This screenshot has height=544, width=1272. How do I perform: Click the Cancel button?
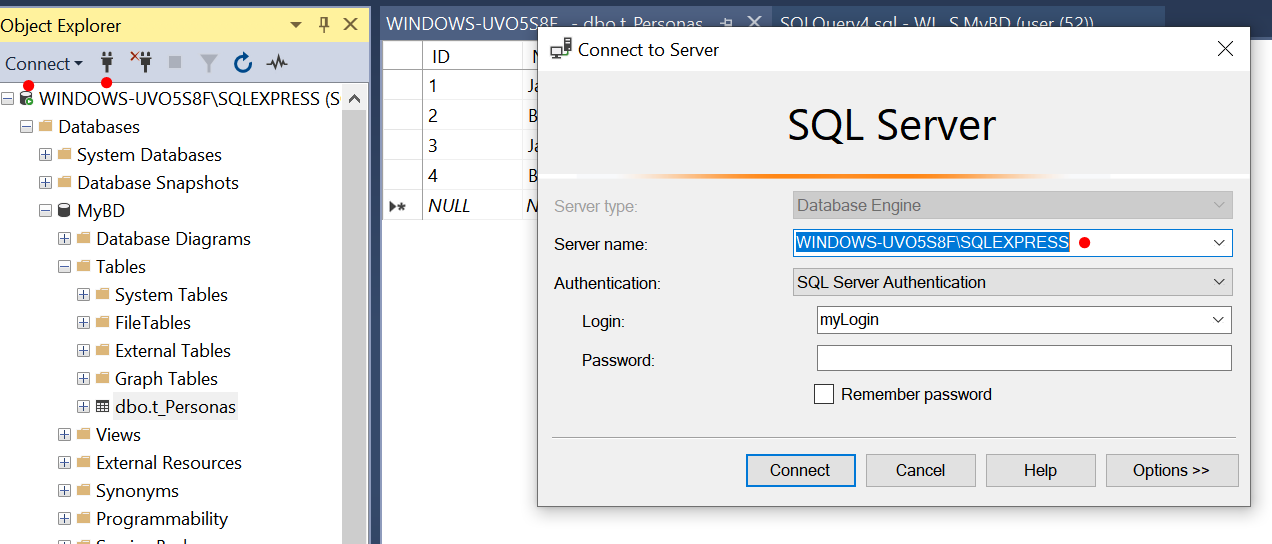[920, 470]
